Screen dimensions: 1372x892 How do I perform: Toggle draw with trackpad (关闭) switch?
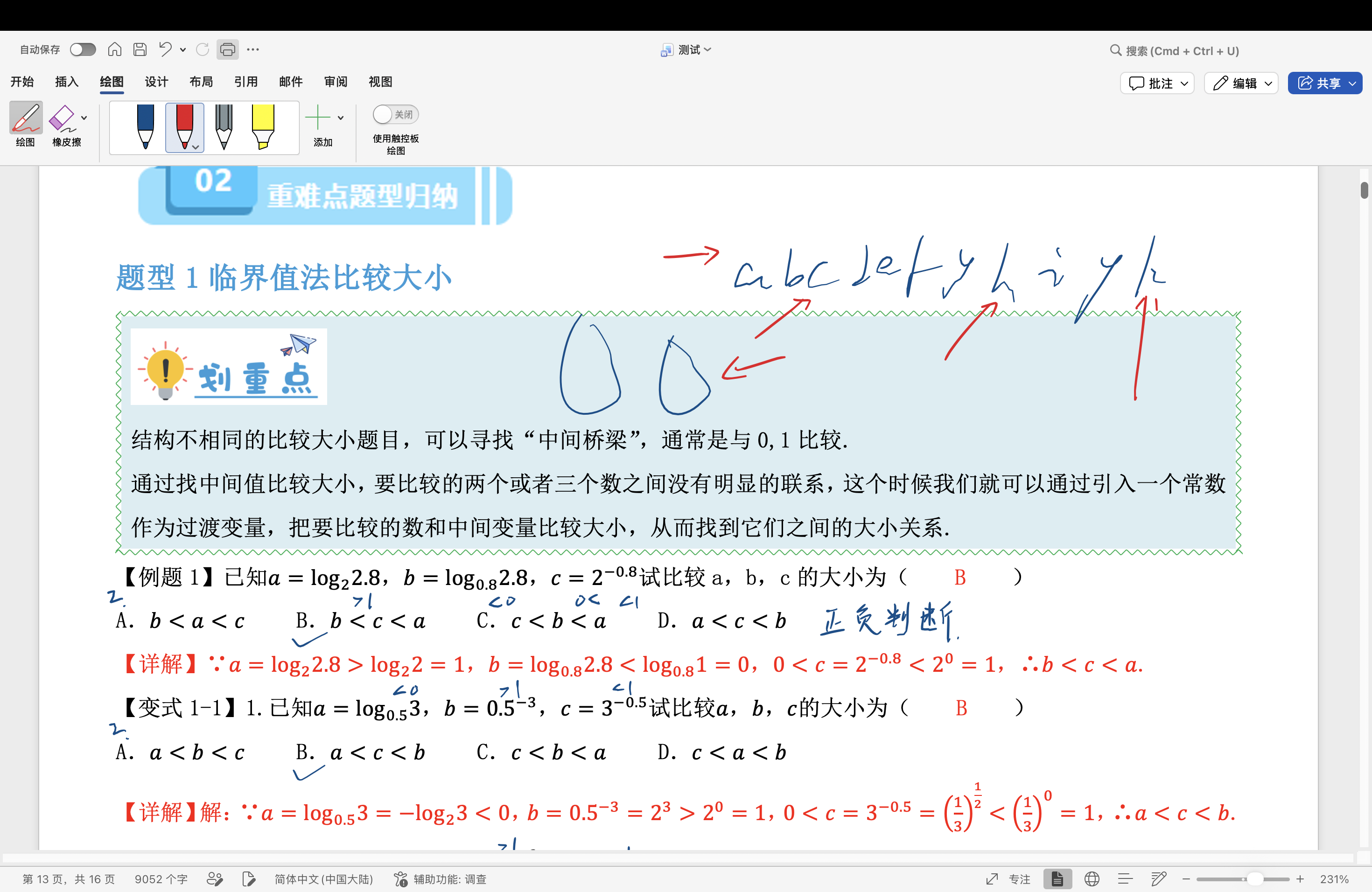tap(395, 115)
